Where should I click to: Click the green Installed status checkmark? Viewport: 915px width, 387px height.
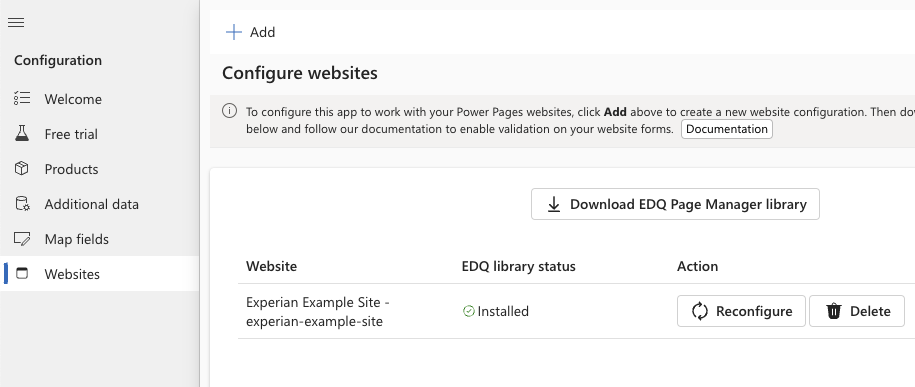468,311
